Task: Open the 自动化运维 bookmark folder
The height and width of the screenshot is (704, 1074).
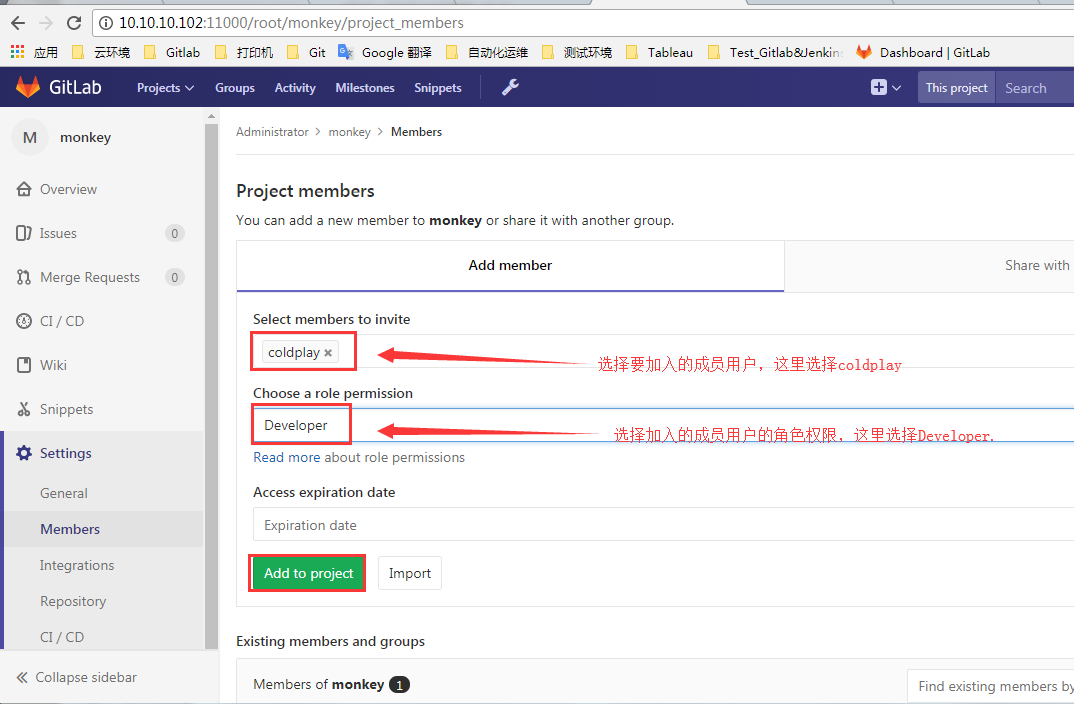Action: click(487, 52)
